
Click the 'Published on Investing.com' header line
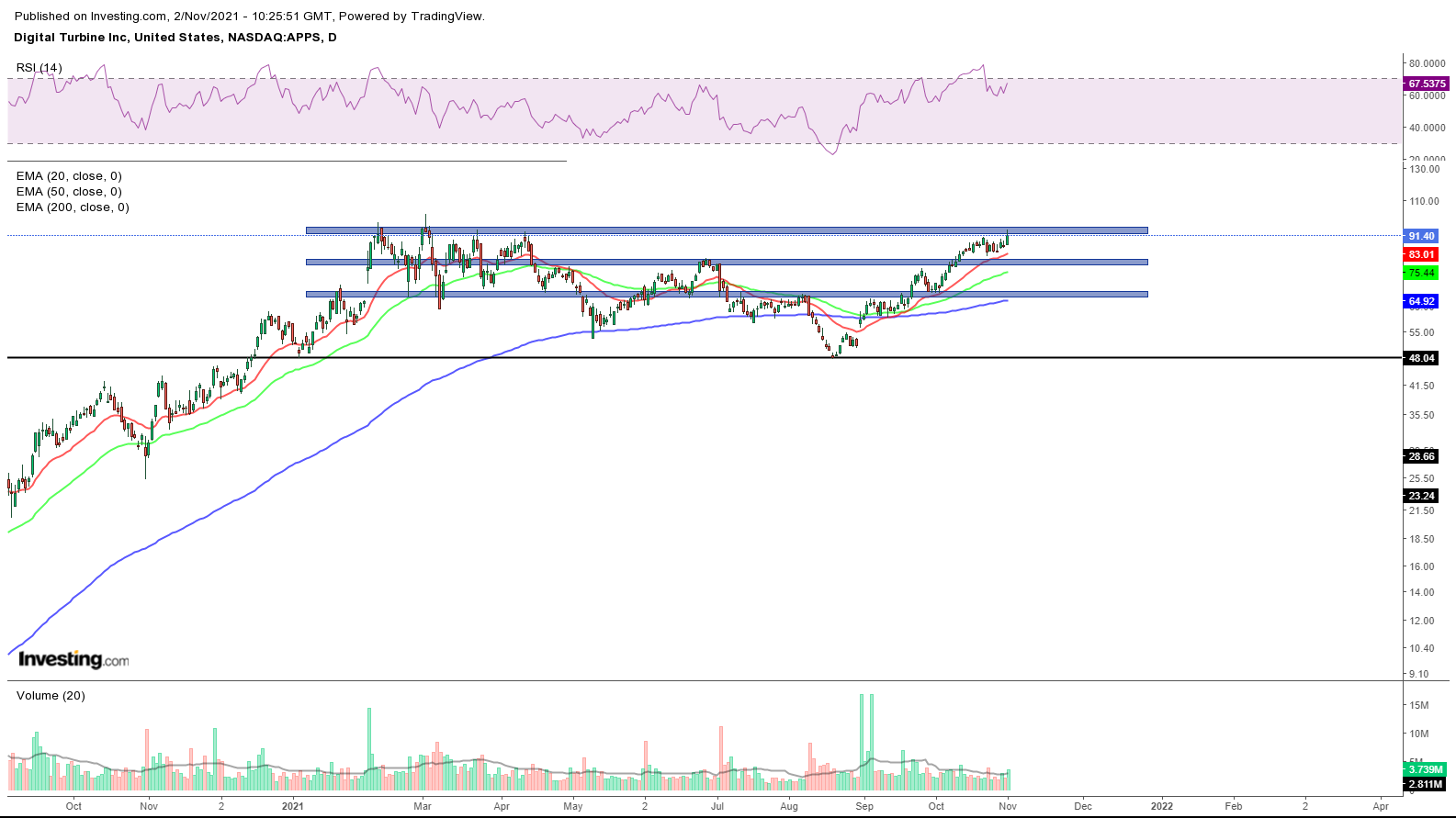[x=250, y=17]
